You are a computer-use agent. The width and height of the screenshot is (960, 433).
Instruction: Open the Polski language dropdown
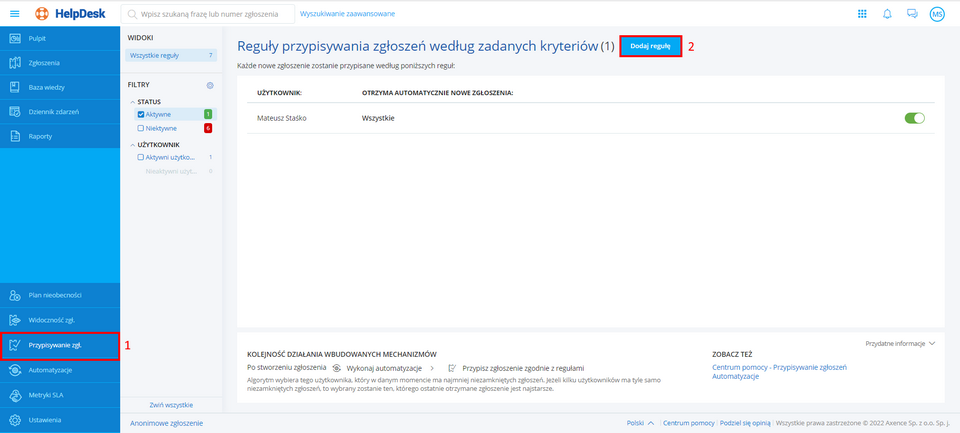tap(640, 424)
